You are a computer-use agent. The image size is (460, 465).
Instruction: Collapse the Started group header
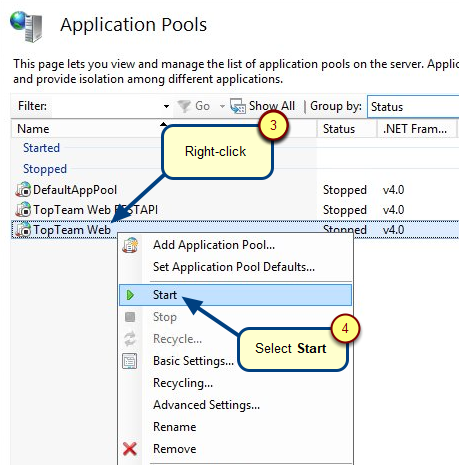pos(41,148)
